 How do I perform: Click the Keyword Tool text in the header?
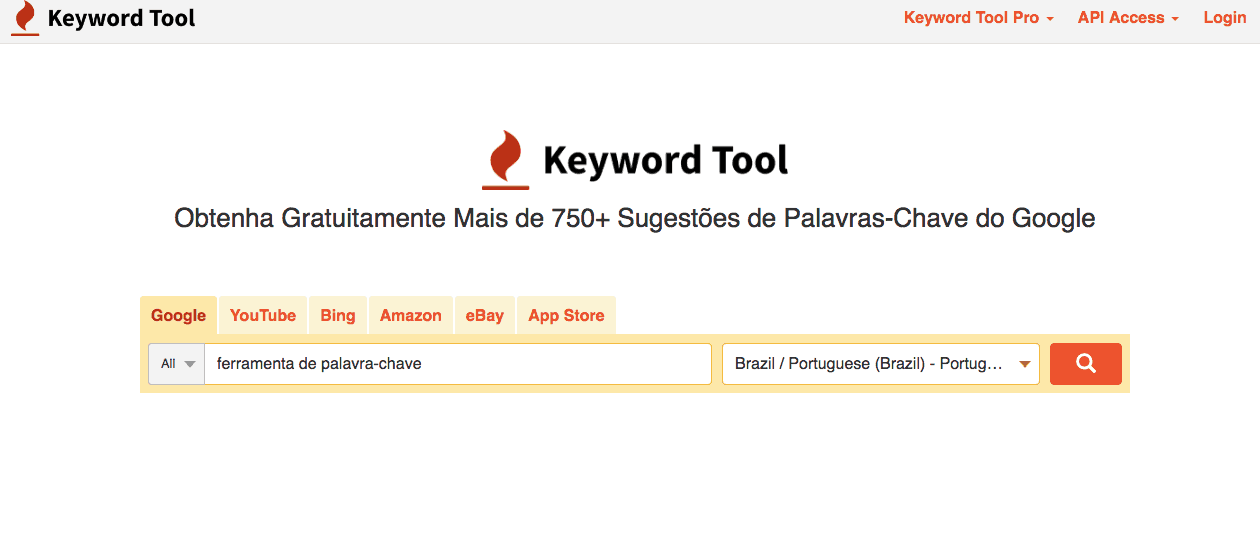122,19
